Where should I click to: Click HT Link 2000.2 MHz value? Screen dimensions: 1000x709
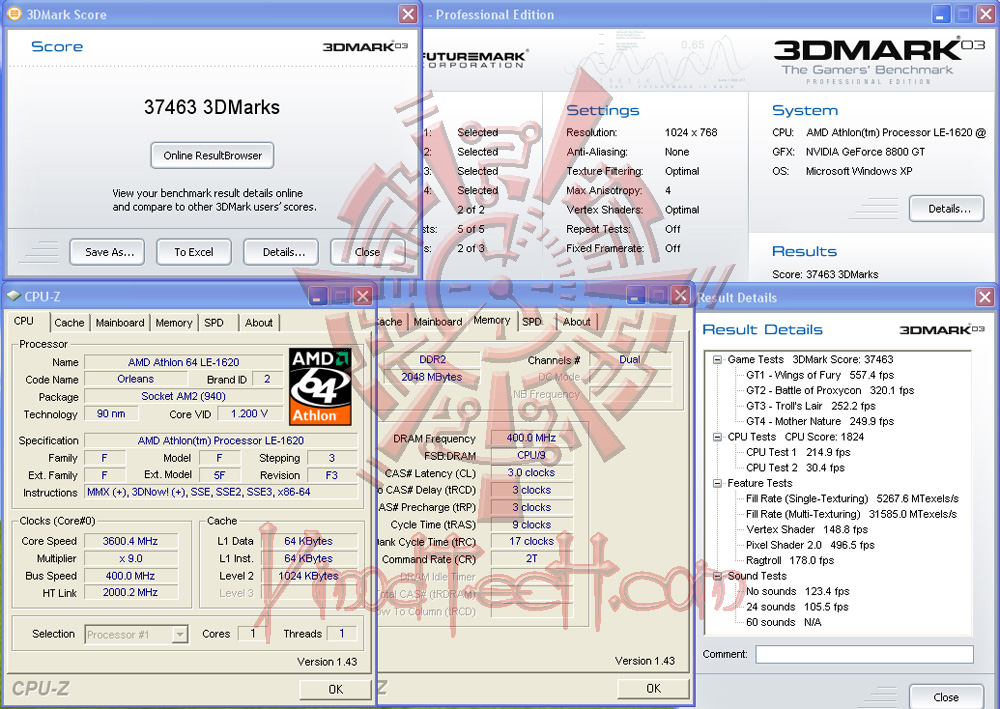131,592
